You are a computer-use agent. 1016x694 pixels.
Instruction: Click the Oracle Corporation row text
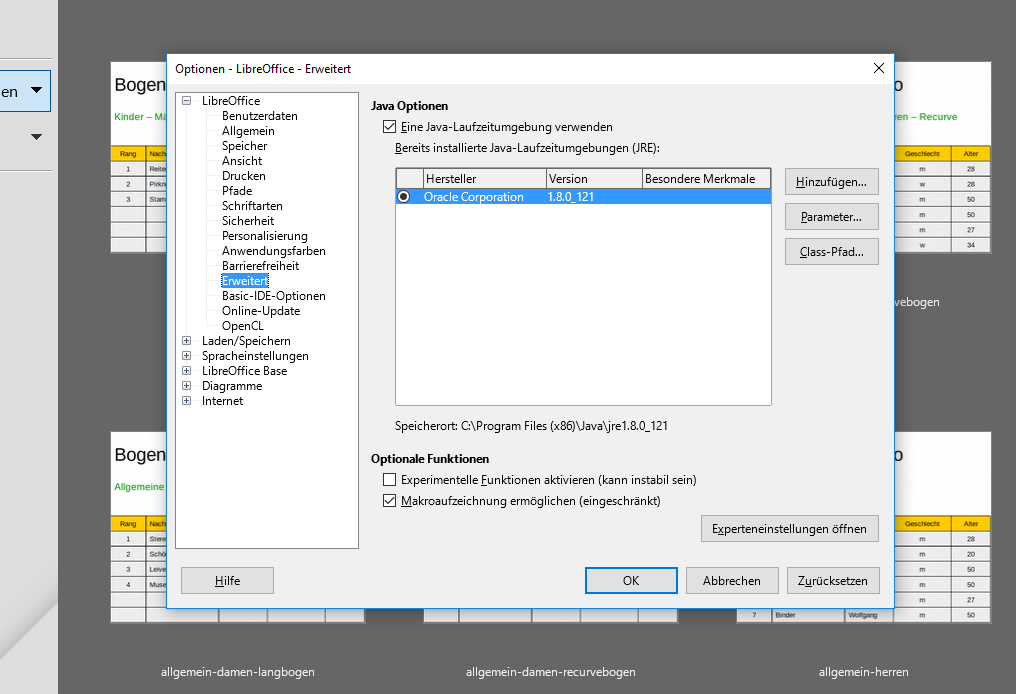pos(474,197)
